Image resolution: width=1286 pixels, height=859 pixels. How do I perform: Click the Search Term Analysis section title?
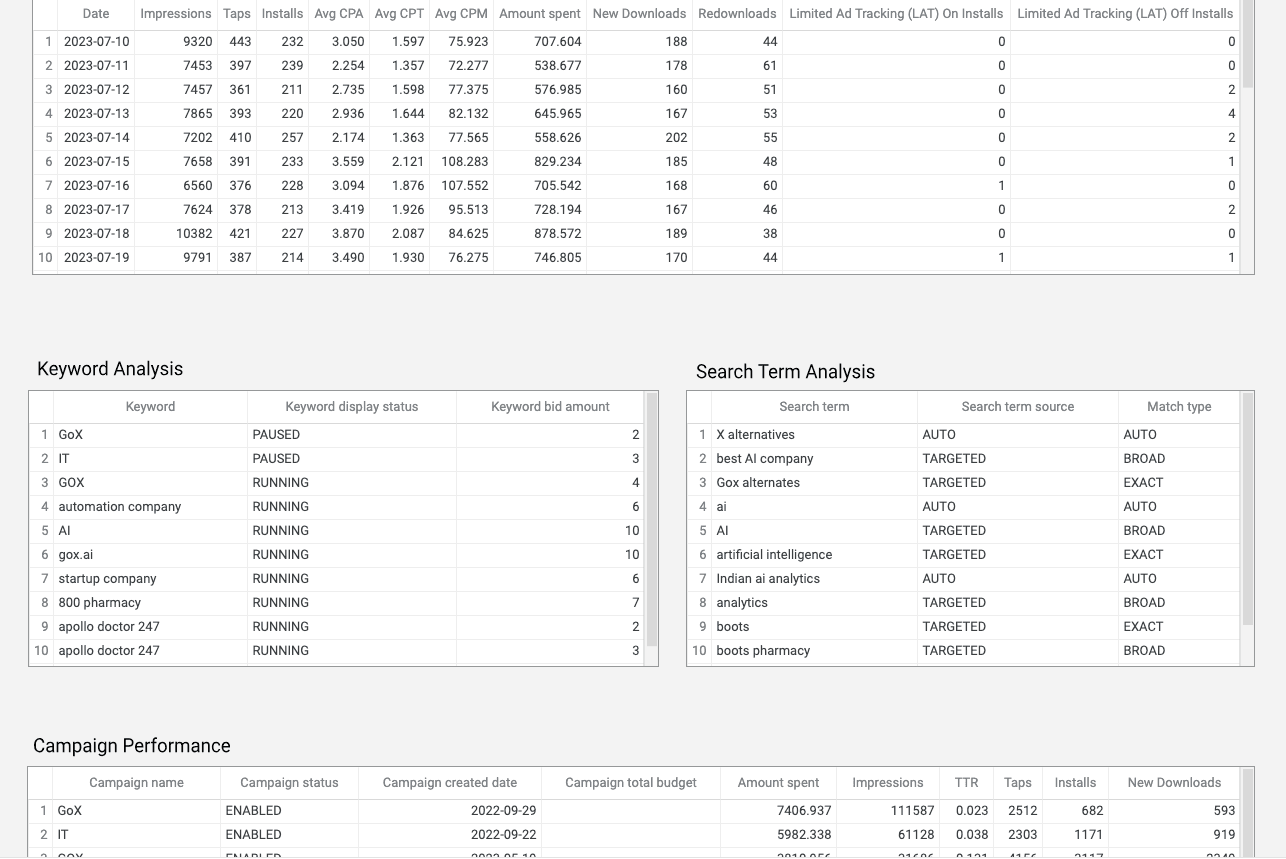(x=785, y=372)
